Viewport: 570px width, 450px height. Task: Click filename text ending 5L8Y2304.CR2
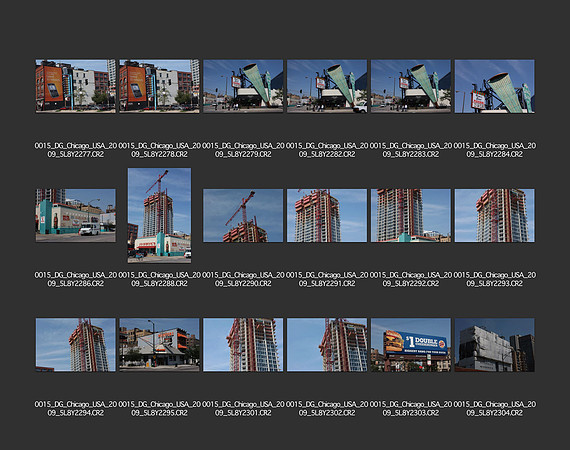(494, 409)
